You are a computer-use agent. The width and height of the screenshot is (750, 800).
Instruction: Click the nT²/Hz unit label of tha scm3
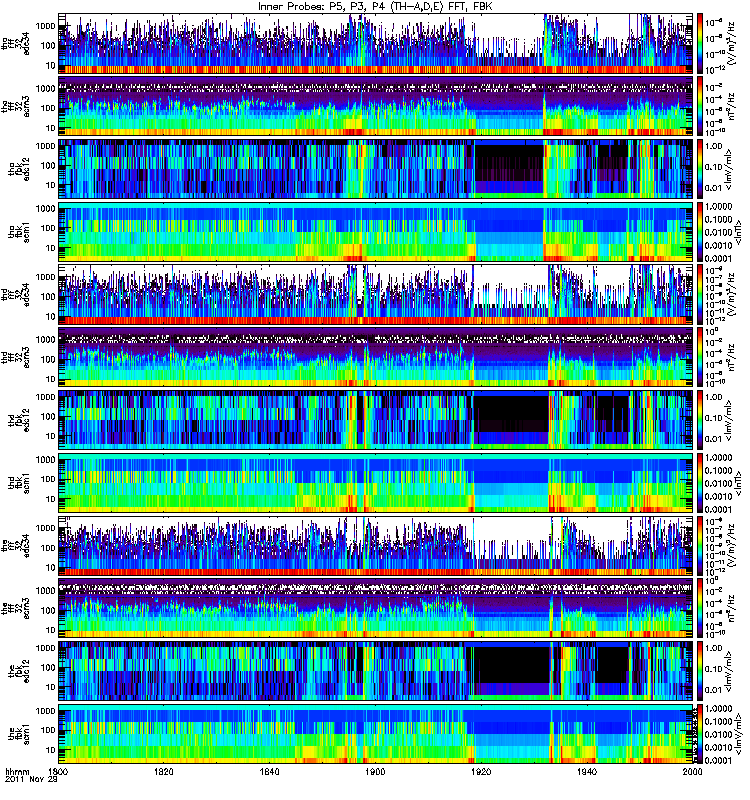pyautogui.click(x=731, y=107)
